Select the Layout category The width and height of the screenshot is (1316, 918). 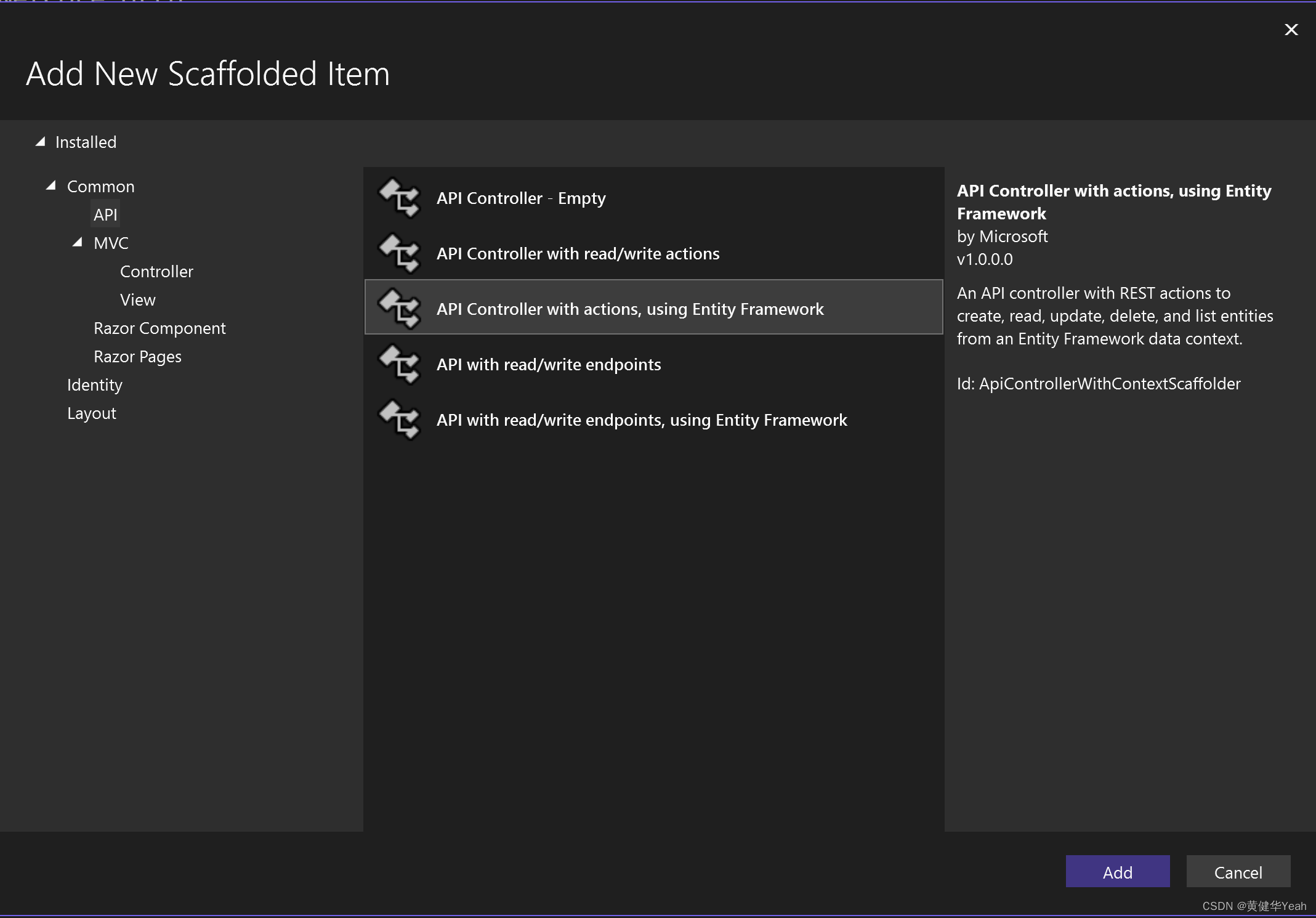coord(92,413)
